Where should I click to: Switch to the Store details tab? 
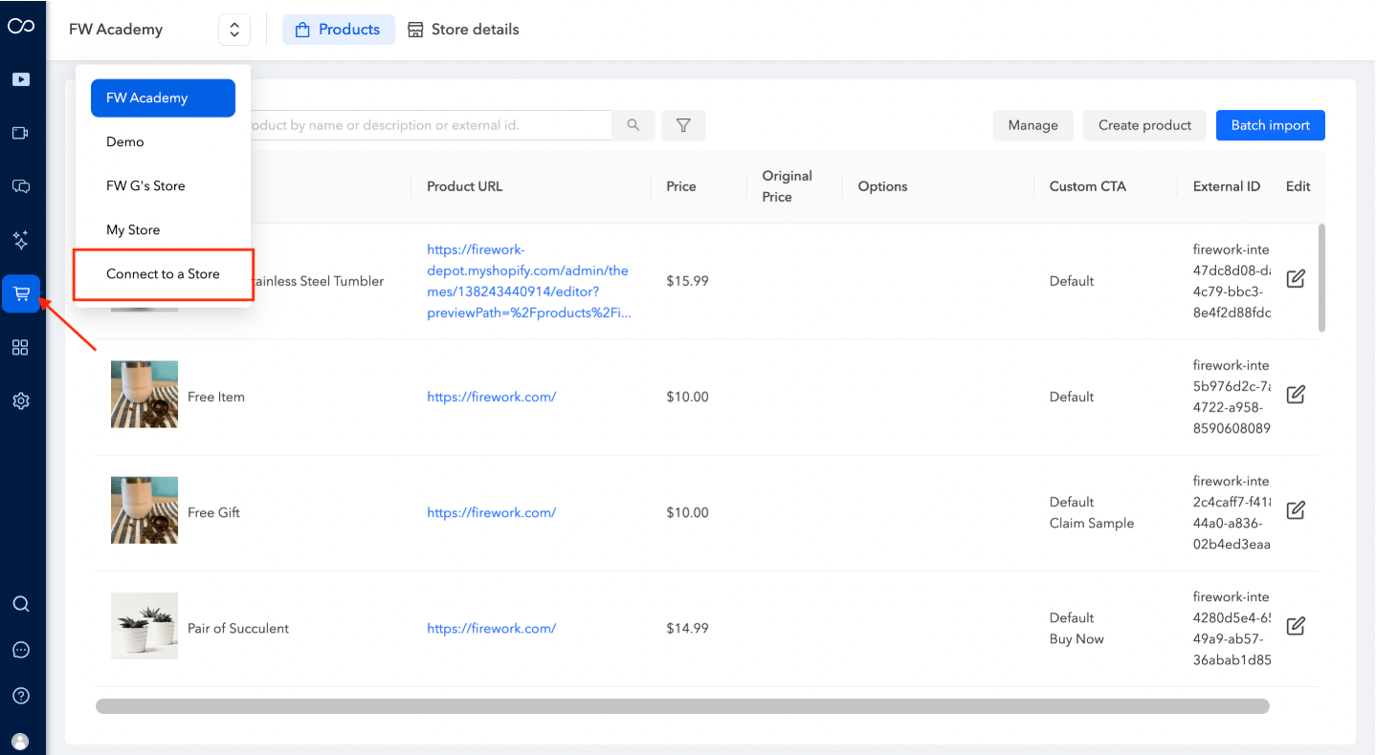click(463, 30)
